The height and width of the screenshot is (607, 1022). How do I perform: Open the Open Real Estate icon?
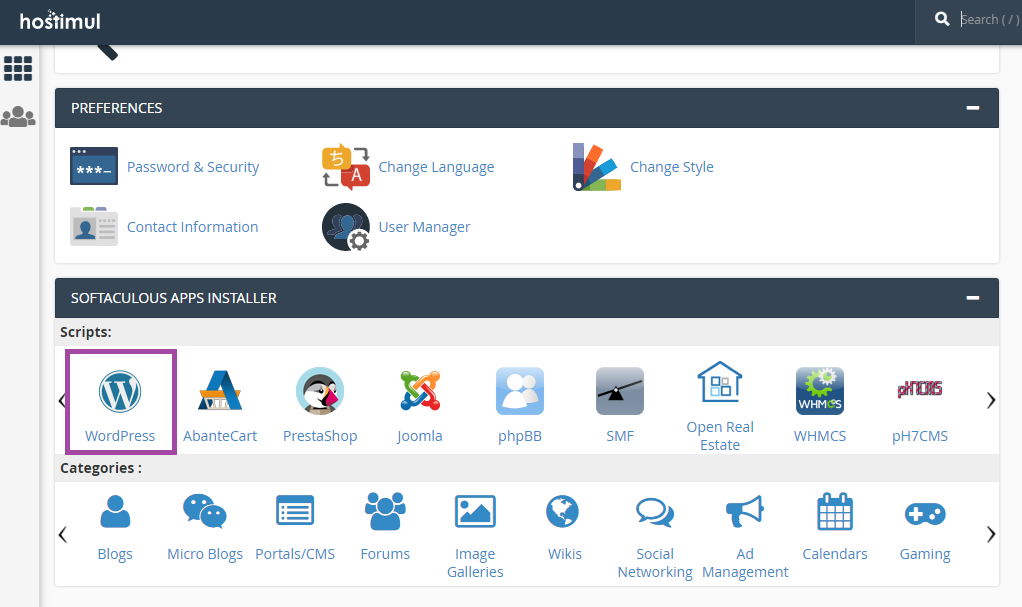720,383
